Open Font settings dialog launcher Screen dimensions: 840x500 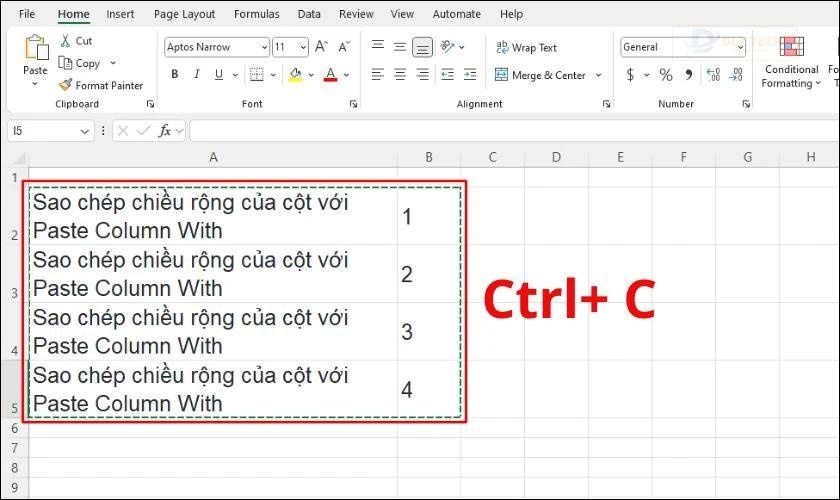click(x=354, y=104)
